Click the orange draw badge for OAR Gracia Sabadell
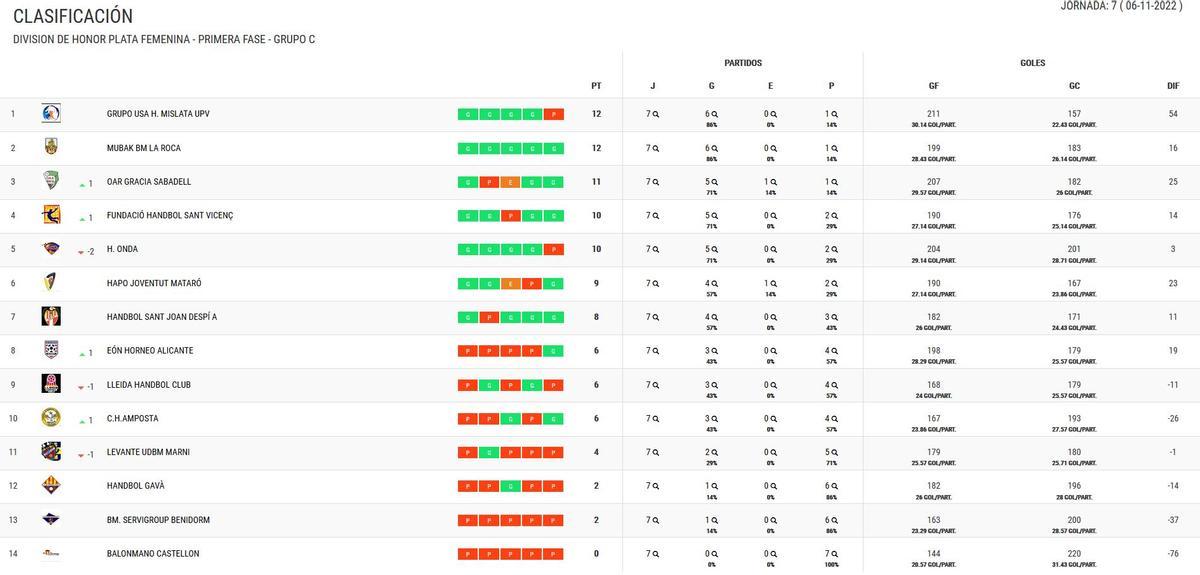This screenshot has height=575, width=1200. click(x=510, y=182)
